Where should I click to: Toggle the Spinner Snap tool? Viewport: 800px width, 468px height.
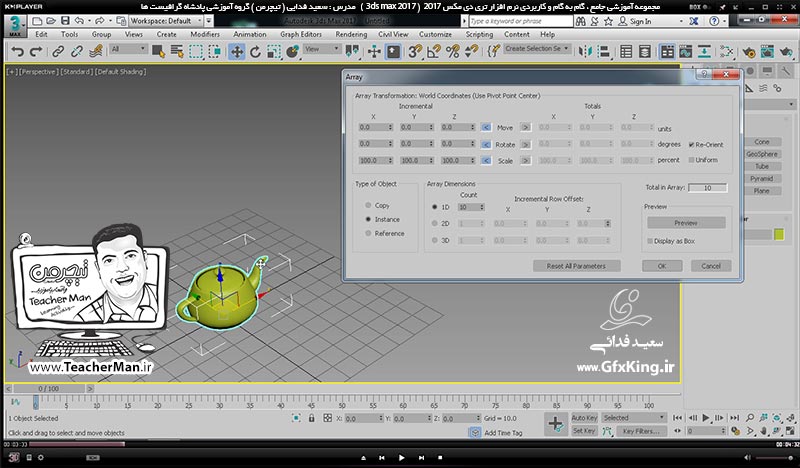[x=471, y=52]
